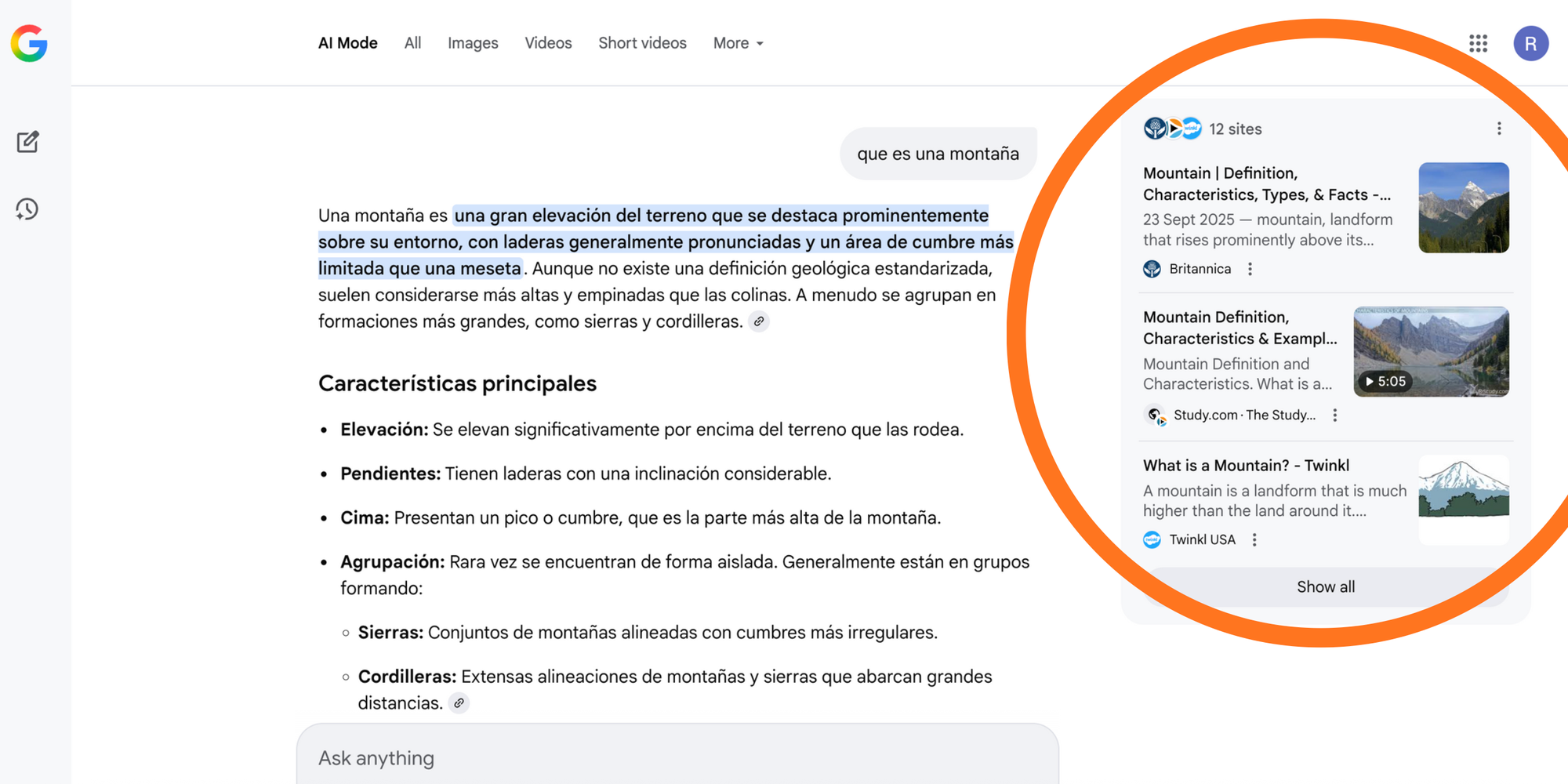Viewport: 1568px width, 784px height.
Task: Open more options for Britannica source
Action: pyautogui.click(x=1250, y=269)
